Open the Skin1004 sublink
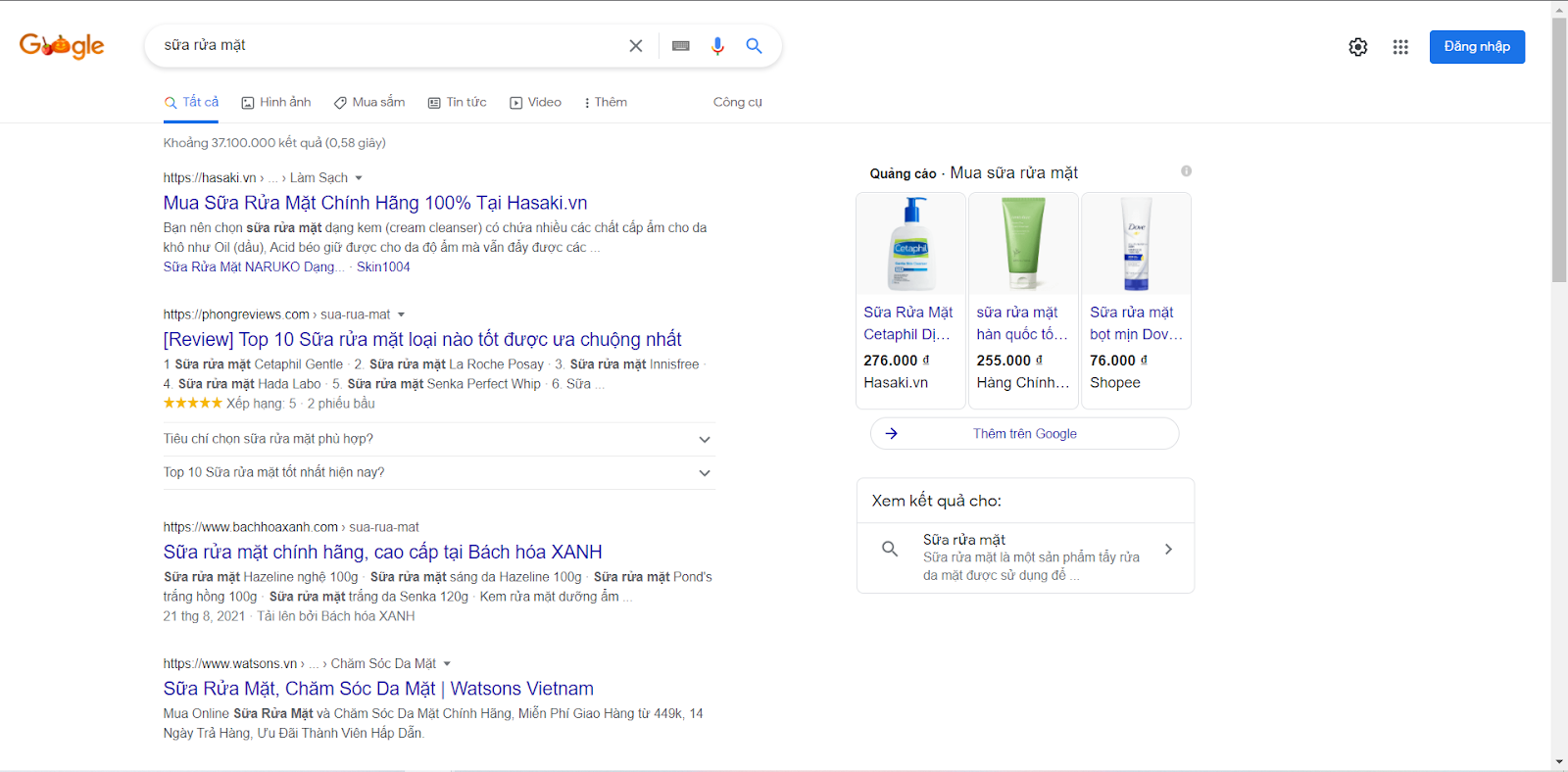This screenshot has width=1568, height=772. point(383,266)
